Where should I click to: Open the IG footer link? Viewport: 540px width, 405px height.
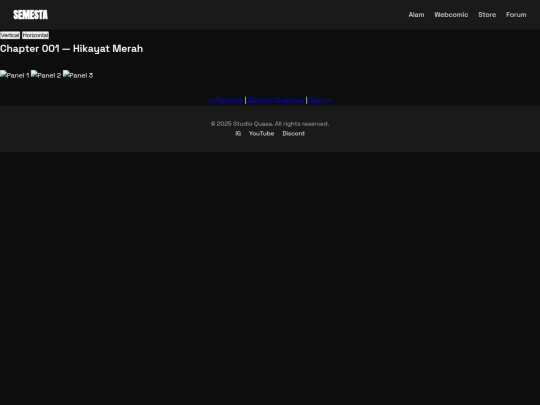tap(238, 134)
